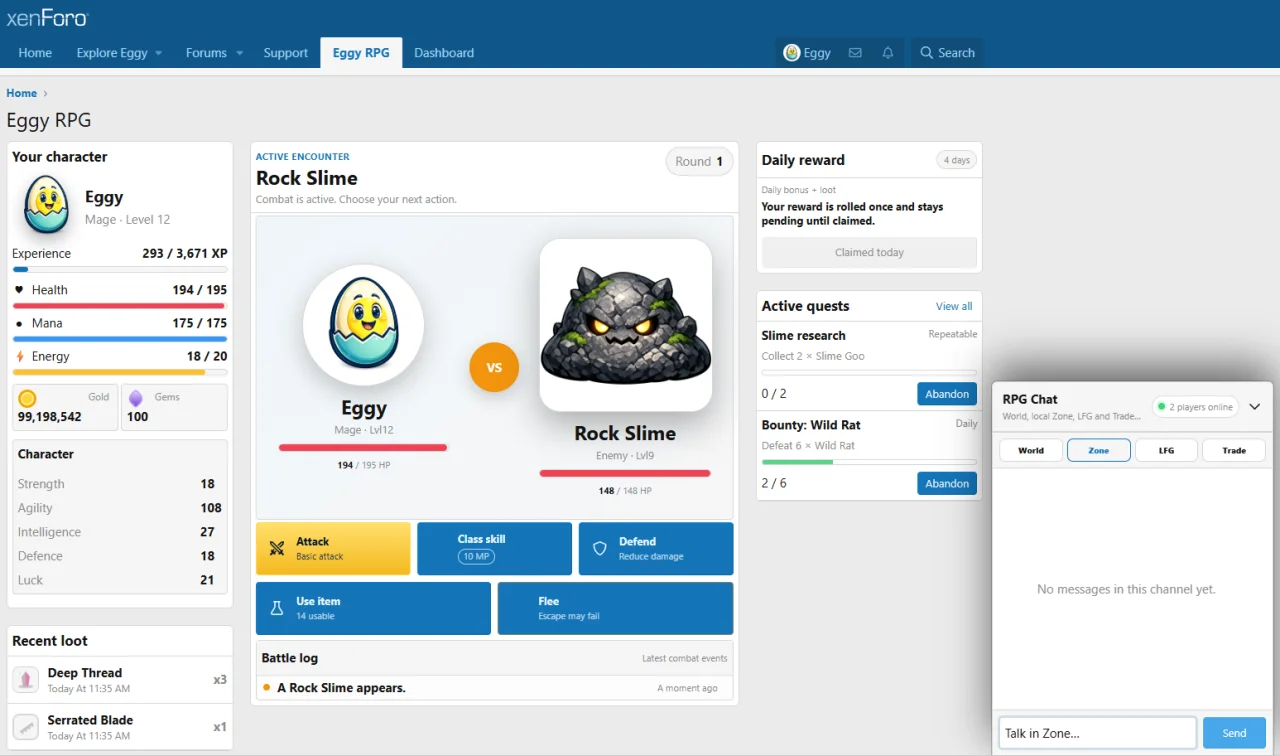Send the chat message
Screen dimensions: 1280x756
coord(1234,733)
